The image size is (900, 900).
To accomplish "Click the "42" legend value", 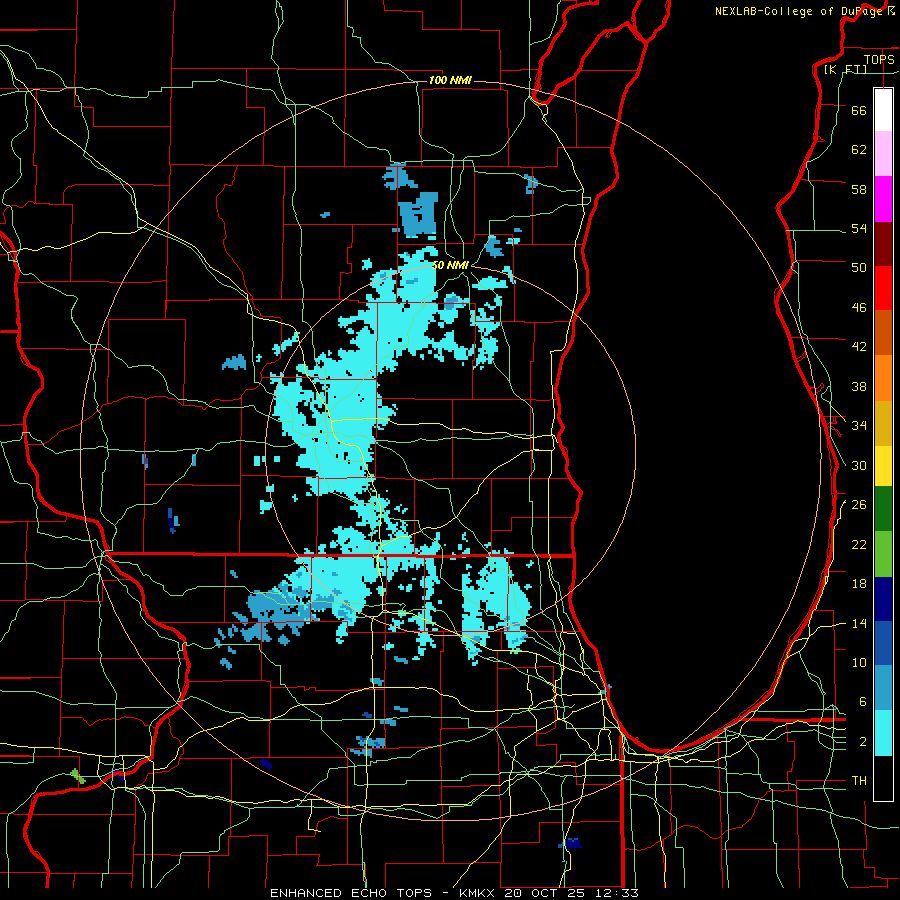I will 859,347.
